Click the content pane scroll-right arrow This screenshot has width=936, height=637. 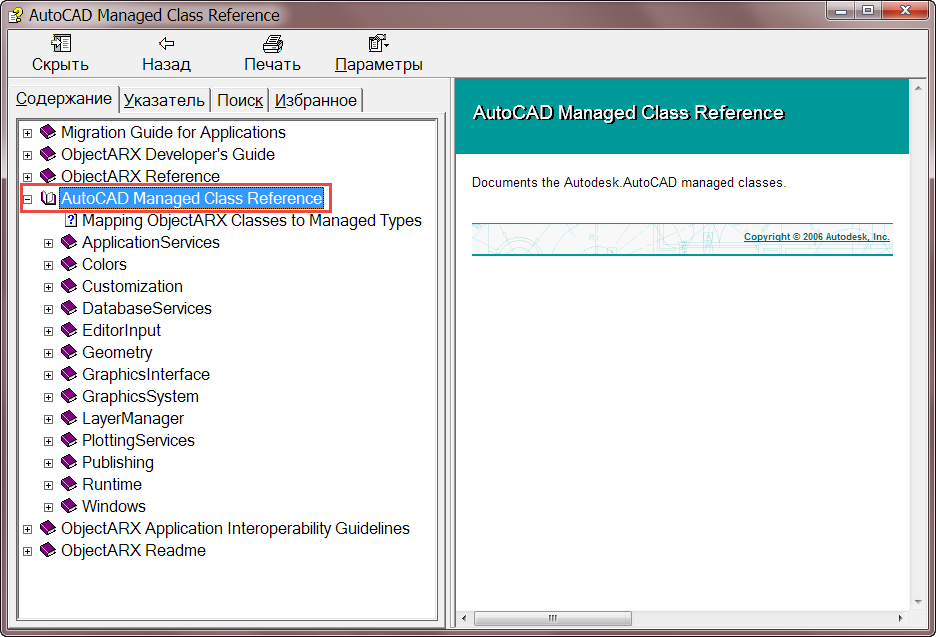(x=900, y=618)
